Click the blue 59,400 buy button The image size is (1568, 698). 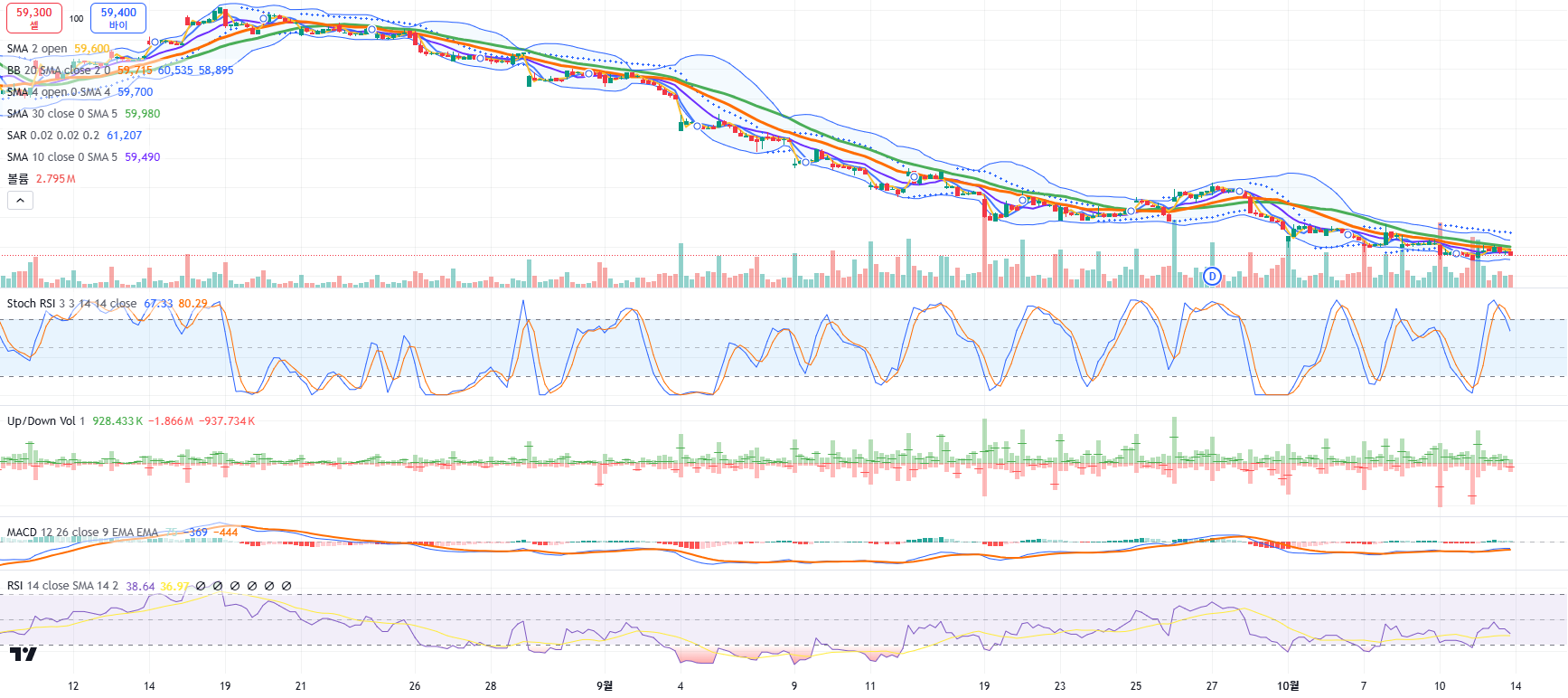pyautogui.click(x=118, y=18)
